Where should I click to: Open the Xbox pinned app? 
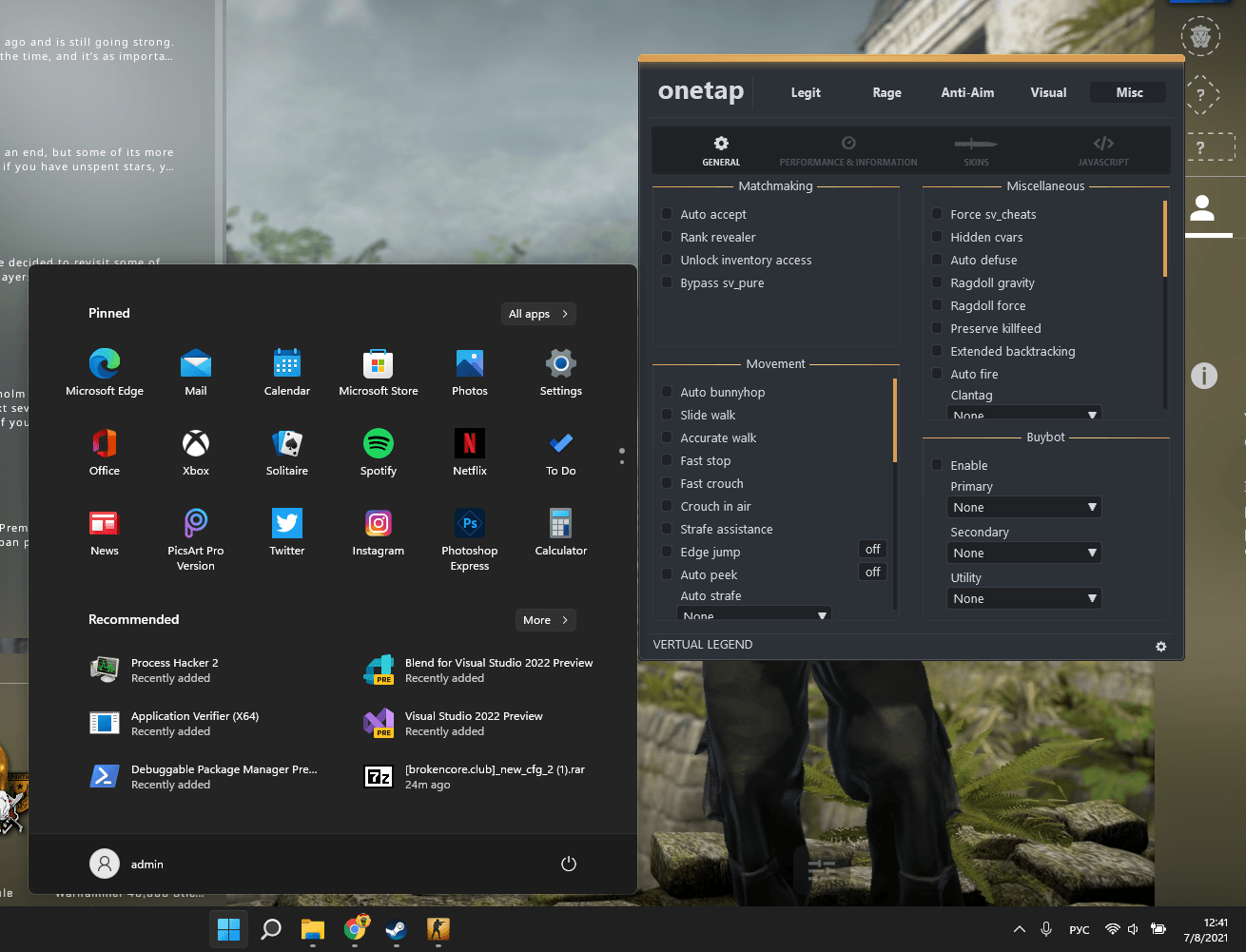point(196,453)
